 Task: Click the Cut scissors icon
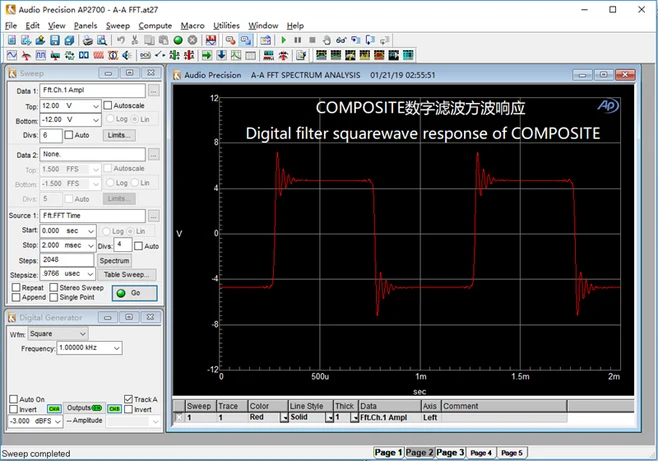pos(135,40)
